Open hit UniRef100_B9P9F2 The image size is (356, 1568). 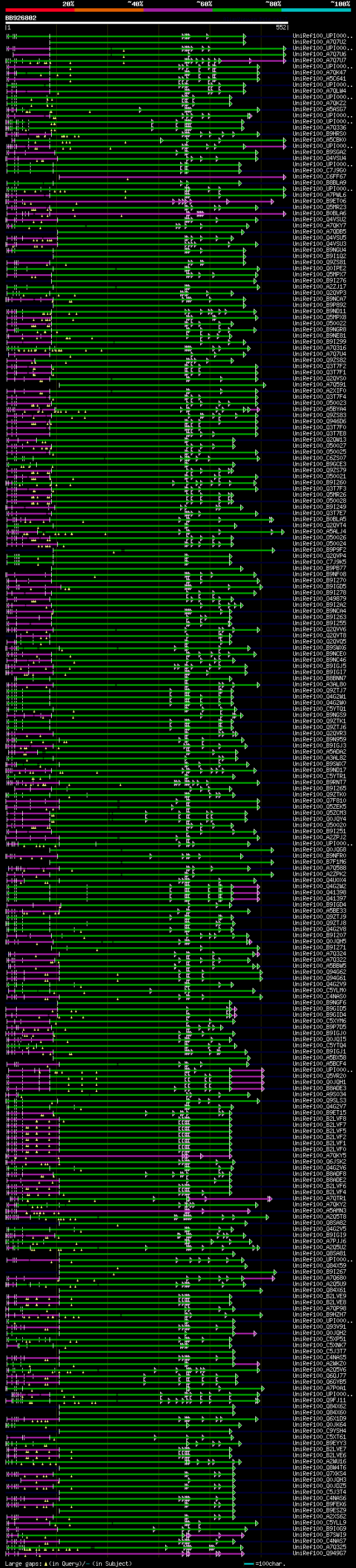pos(319,550)
